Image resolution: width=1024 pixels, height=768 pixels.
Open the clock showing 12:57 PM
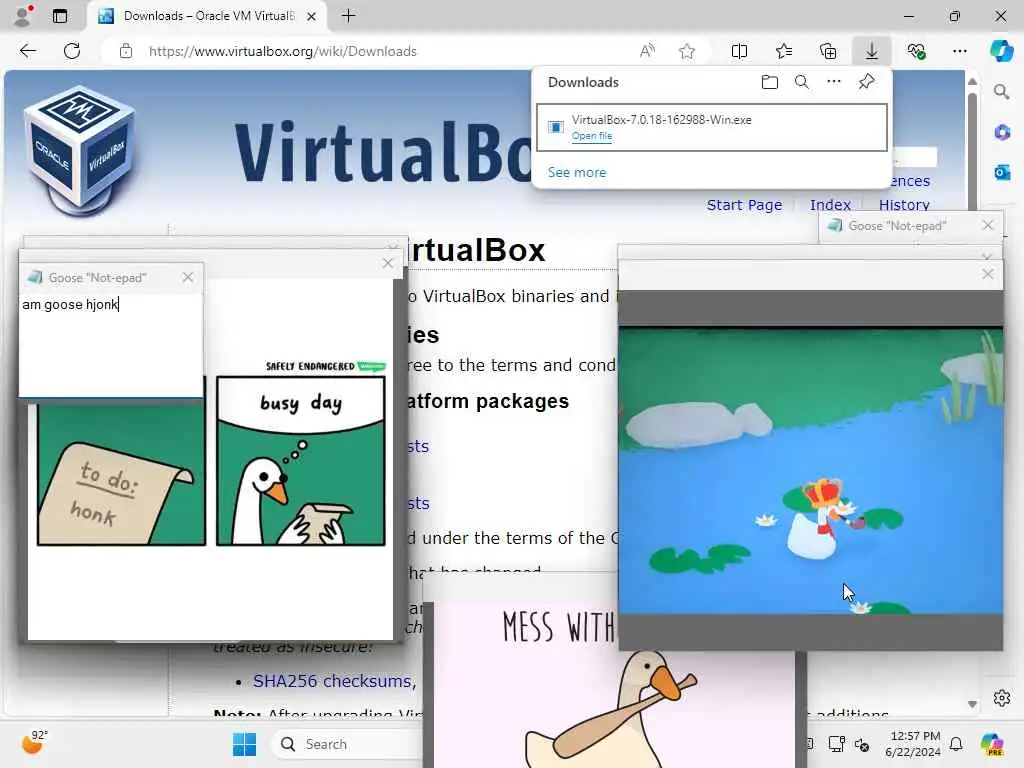tap(914, 744)
